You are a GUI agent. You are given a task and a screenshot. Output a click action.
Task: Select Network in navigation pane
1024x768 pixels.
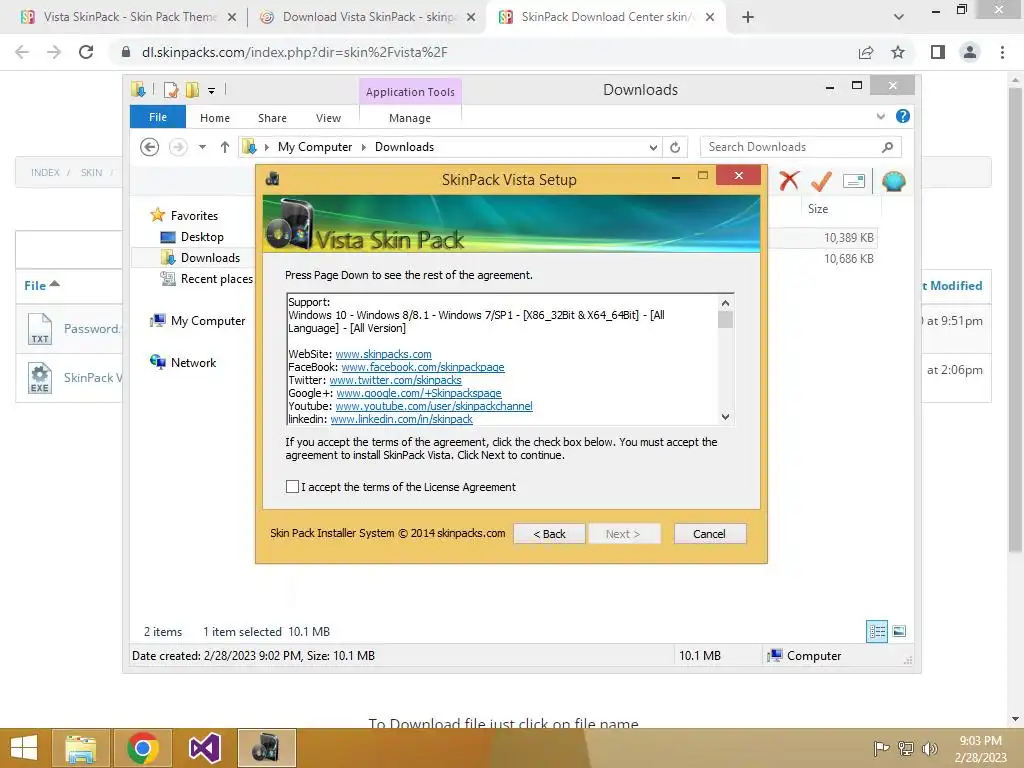coord(193,362)
